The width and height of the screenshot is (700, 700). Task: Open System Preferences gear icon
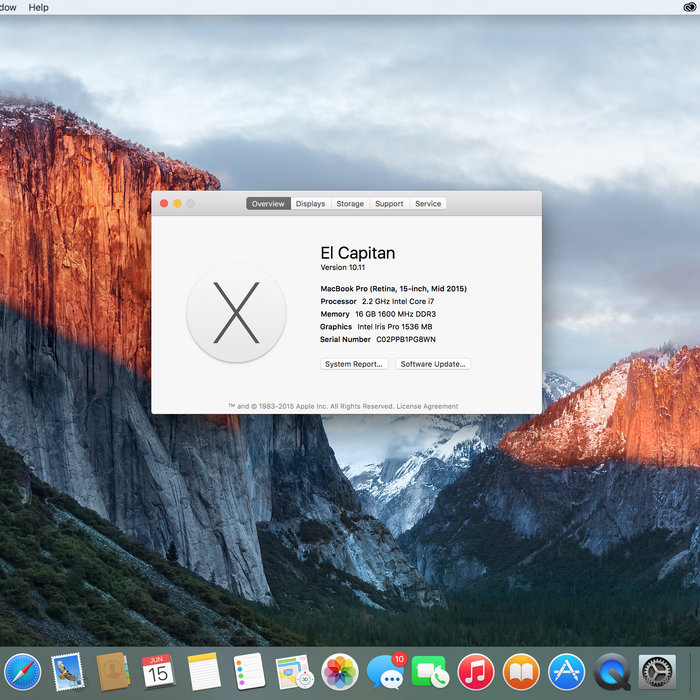(657, 672)
